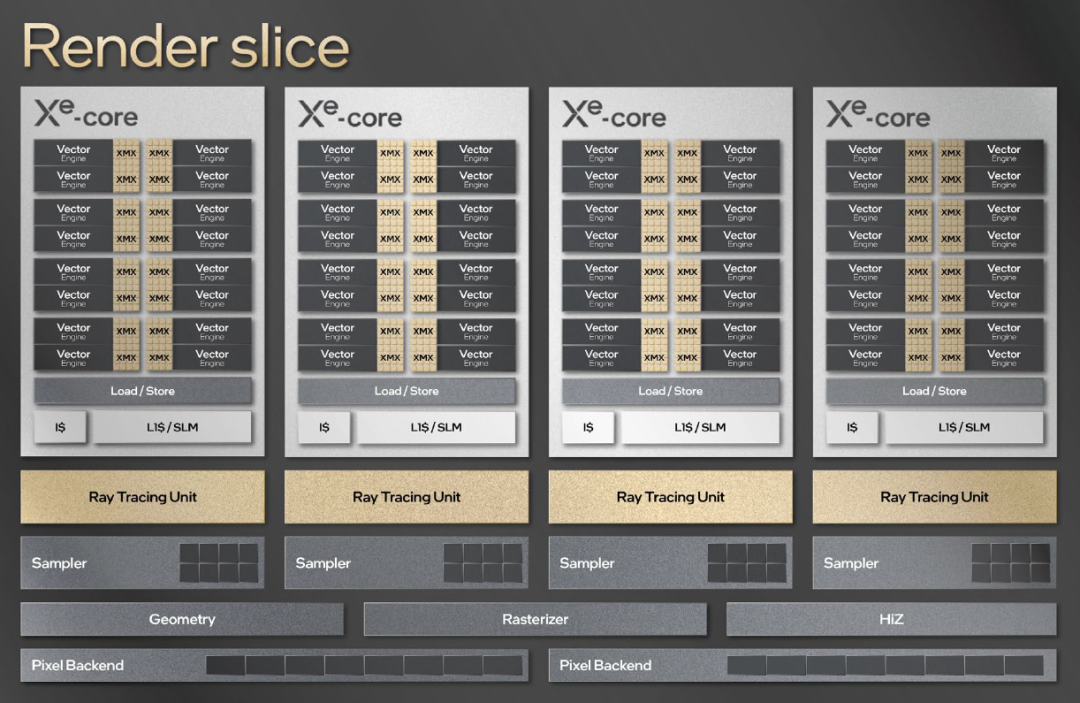Image resolution: width=1080 pixels, height=703 pixels.
Task: Select the Ray Tracing Unit under the second Xe-core
Action: click(x=406, y=496)
